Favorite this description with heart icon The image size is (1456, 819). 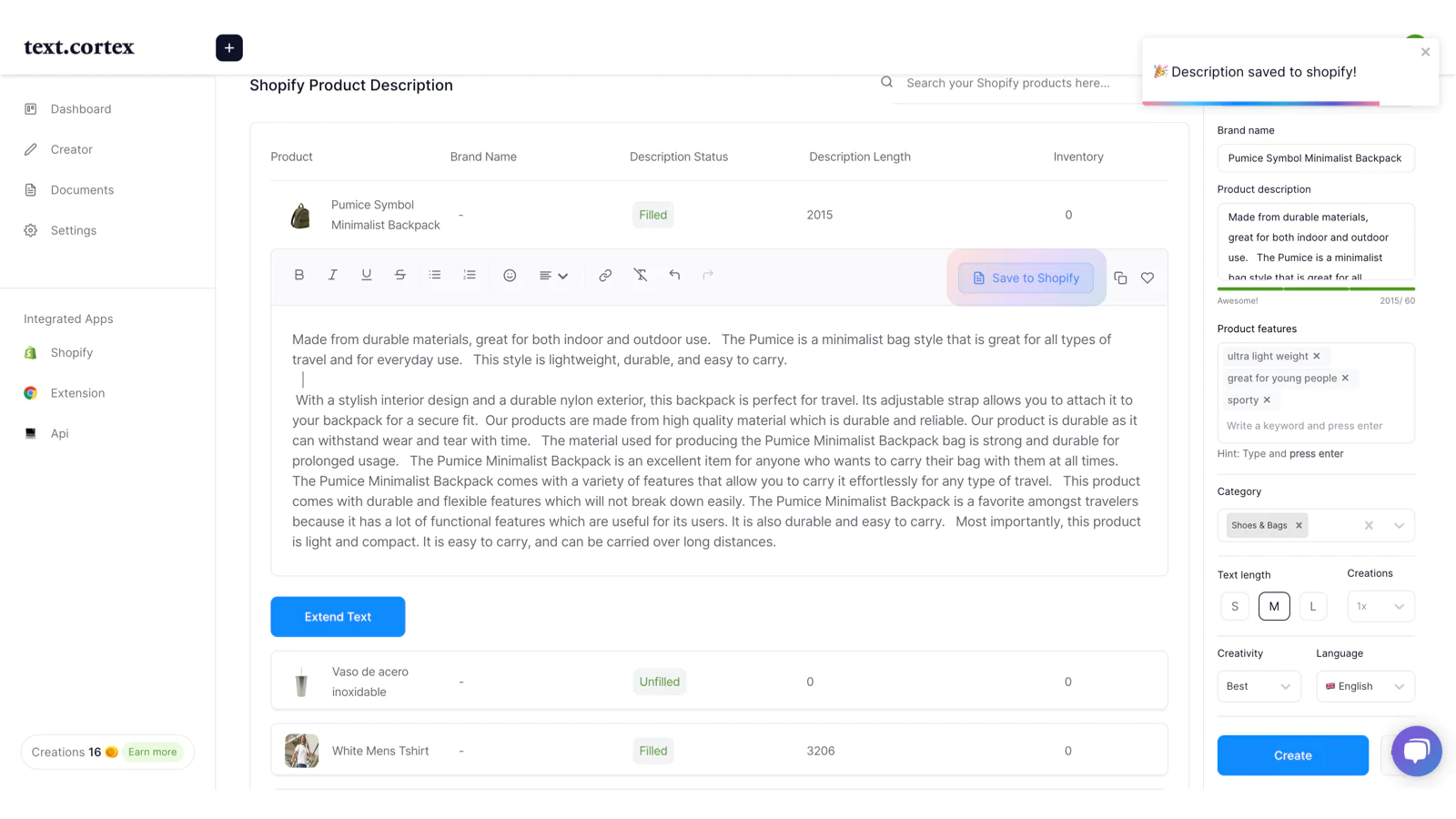pyautogui.click(x=1148, y=278)
